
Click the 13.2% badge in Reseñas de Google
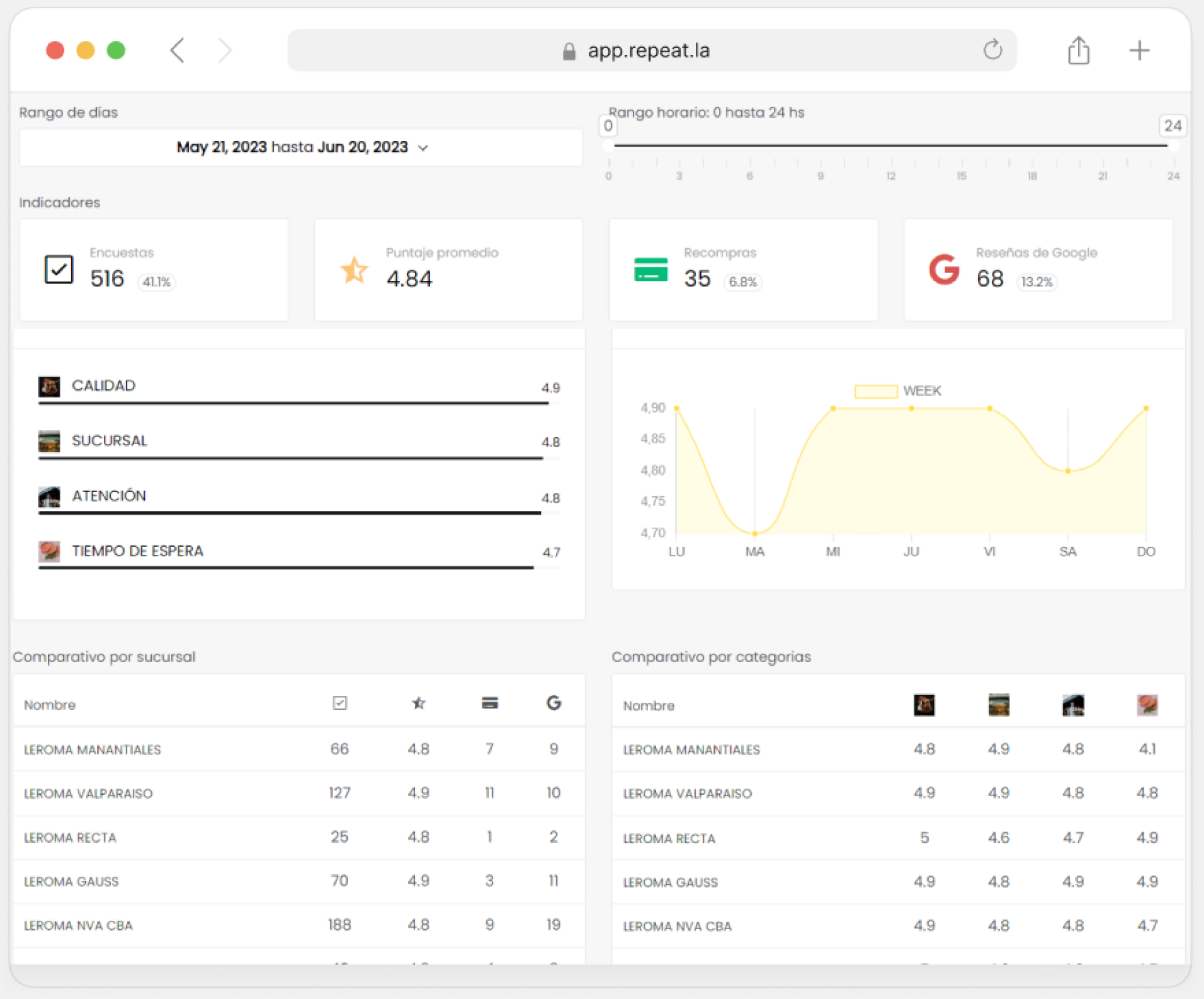pyautogui.click(x=1036, y=282)
